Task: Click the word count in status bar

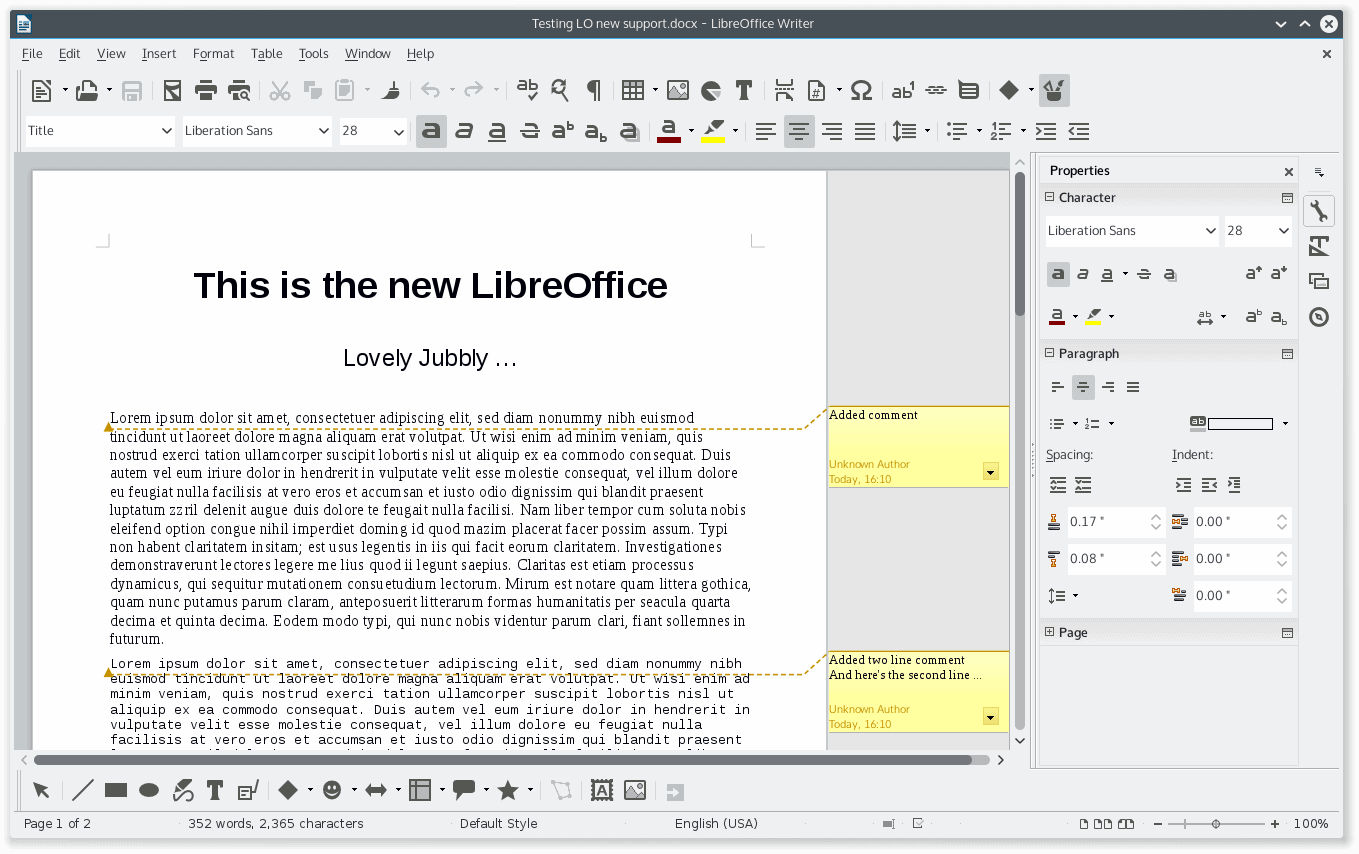Action: pos(276,824)
